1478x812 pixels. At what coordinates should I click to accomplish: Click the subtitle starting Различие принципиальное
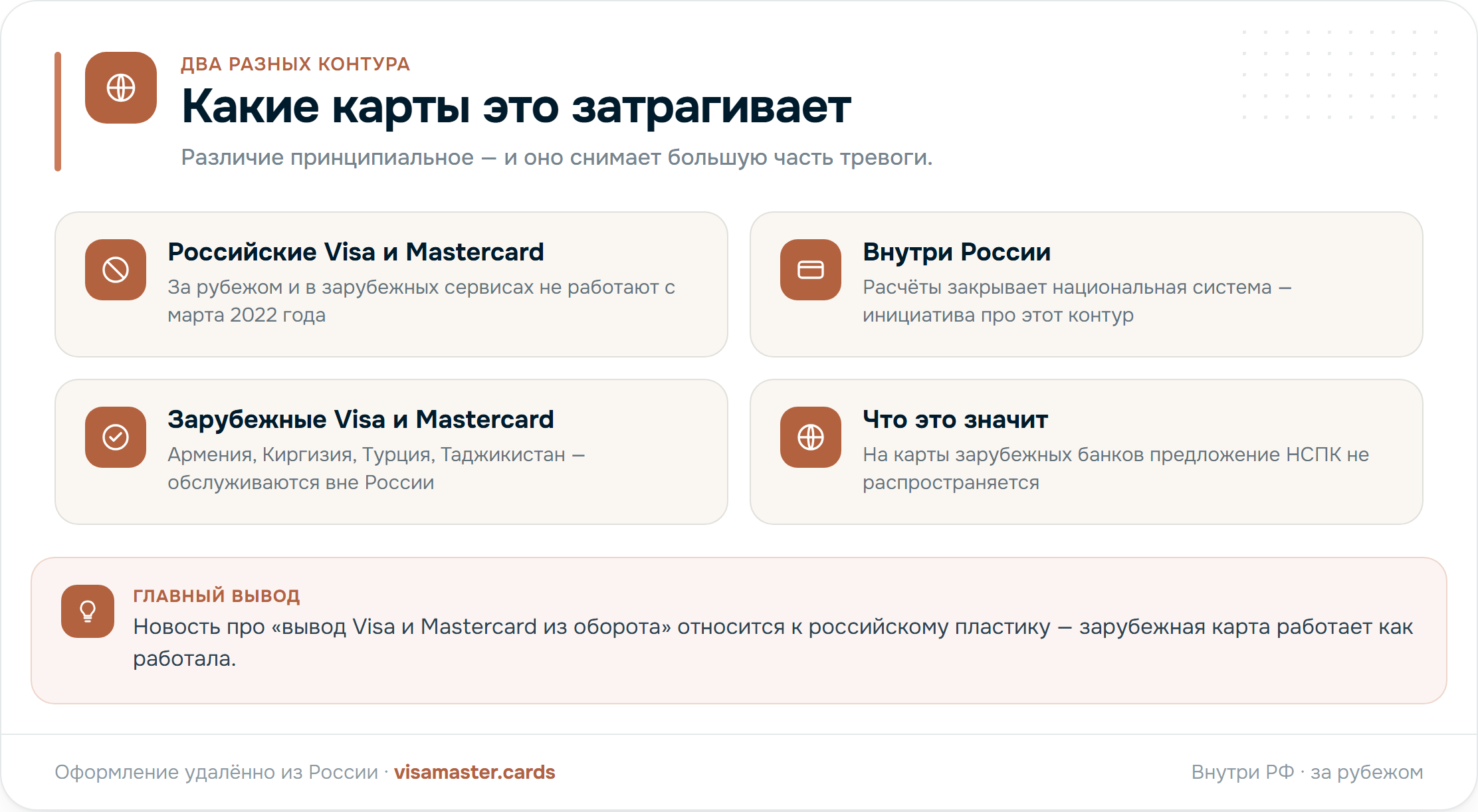557,157
